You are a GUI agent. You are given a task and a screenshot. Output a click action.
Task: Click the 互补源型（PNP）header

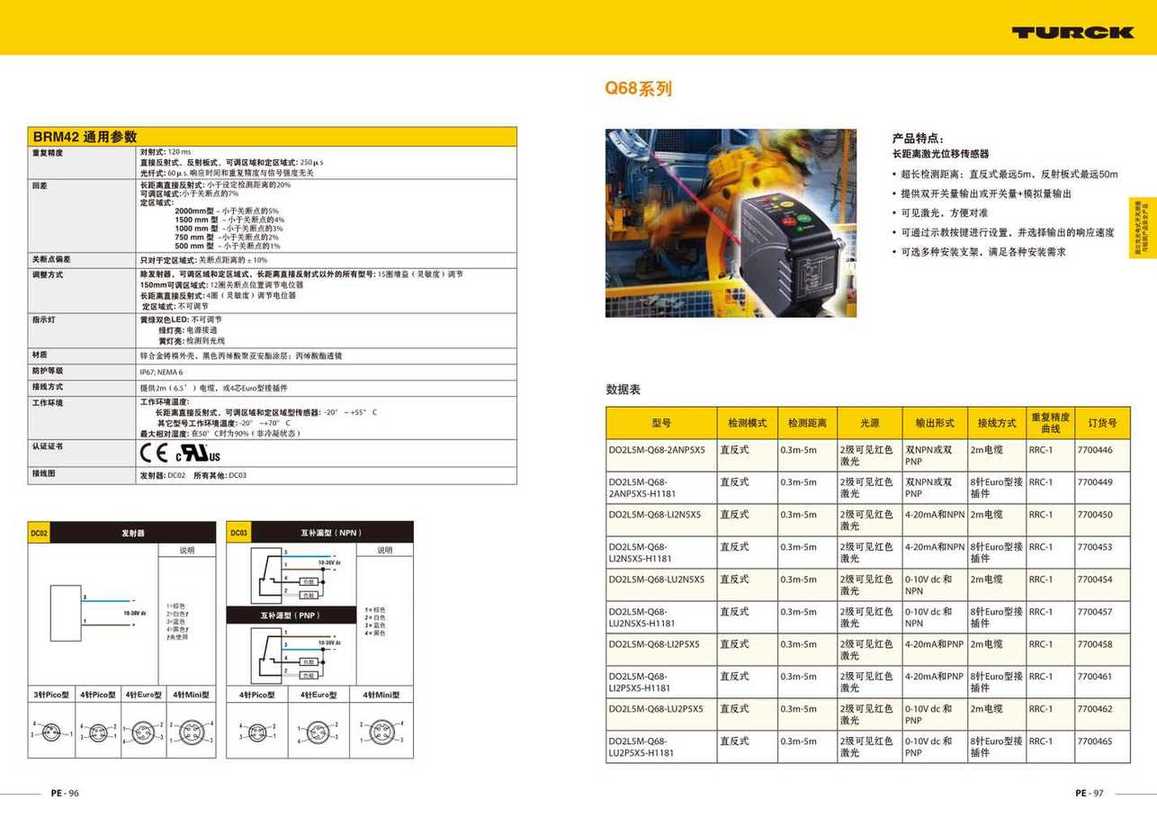click(290, 615)
